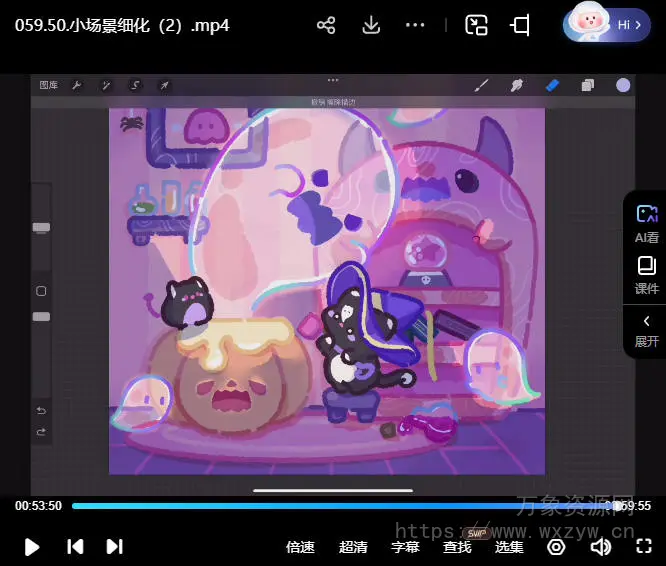Click the share icon in top bar

click(326, 25)
